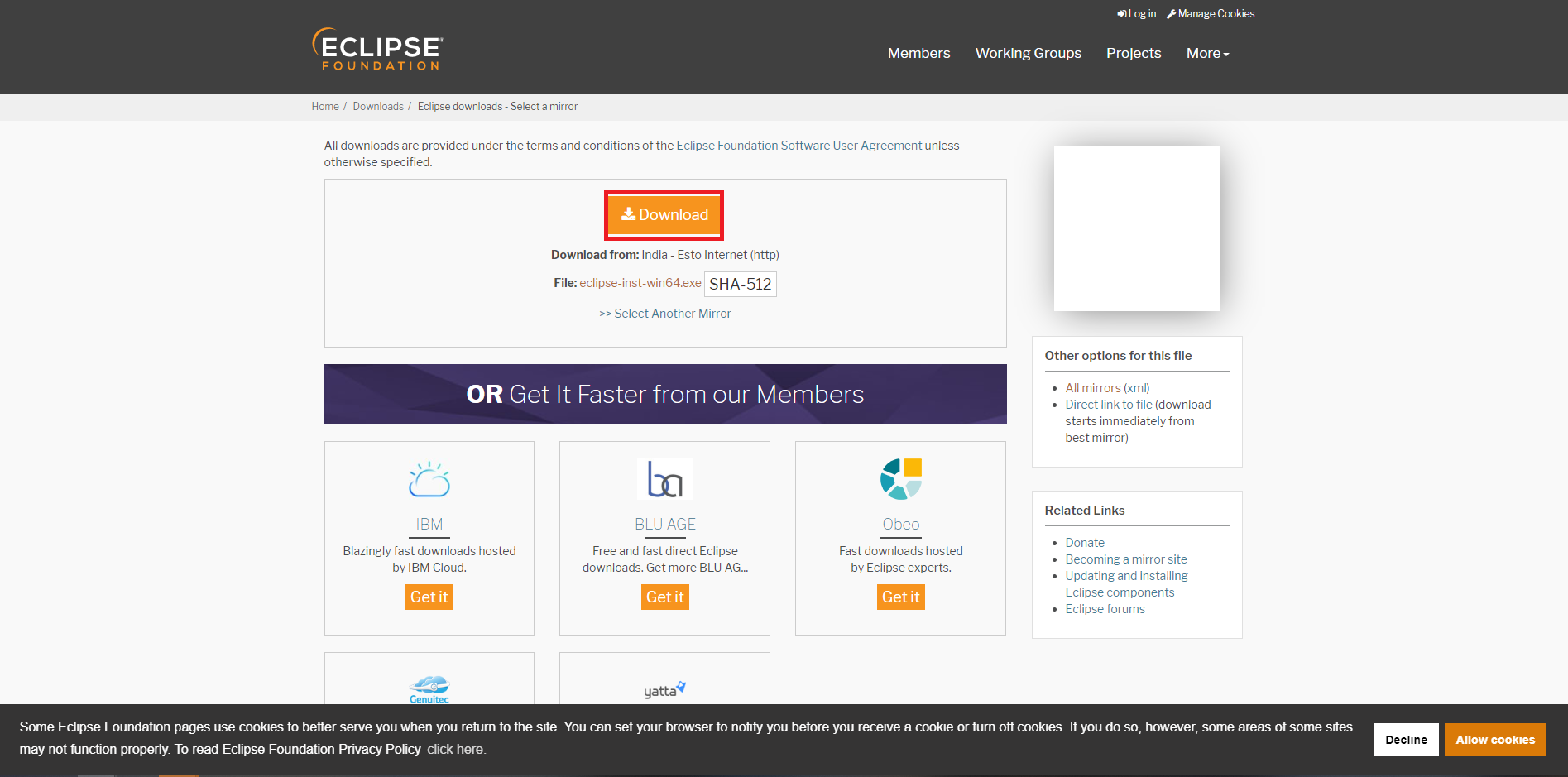Click Get it under Obeo
This screenshot has height=777, width=1568.
pos(901,597)
